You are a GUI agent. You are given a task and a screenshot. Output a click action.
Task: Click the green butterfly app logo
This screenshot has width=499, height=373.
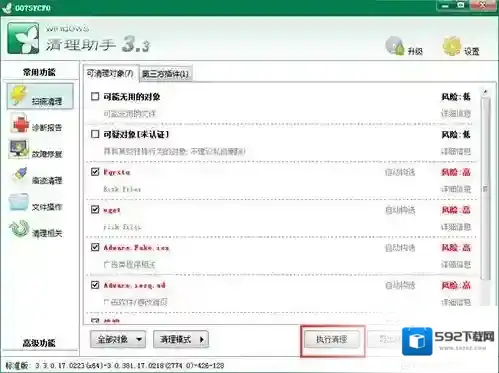pos(23,38)
